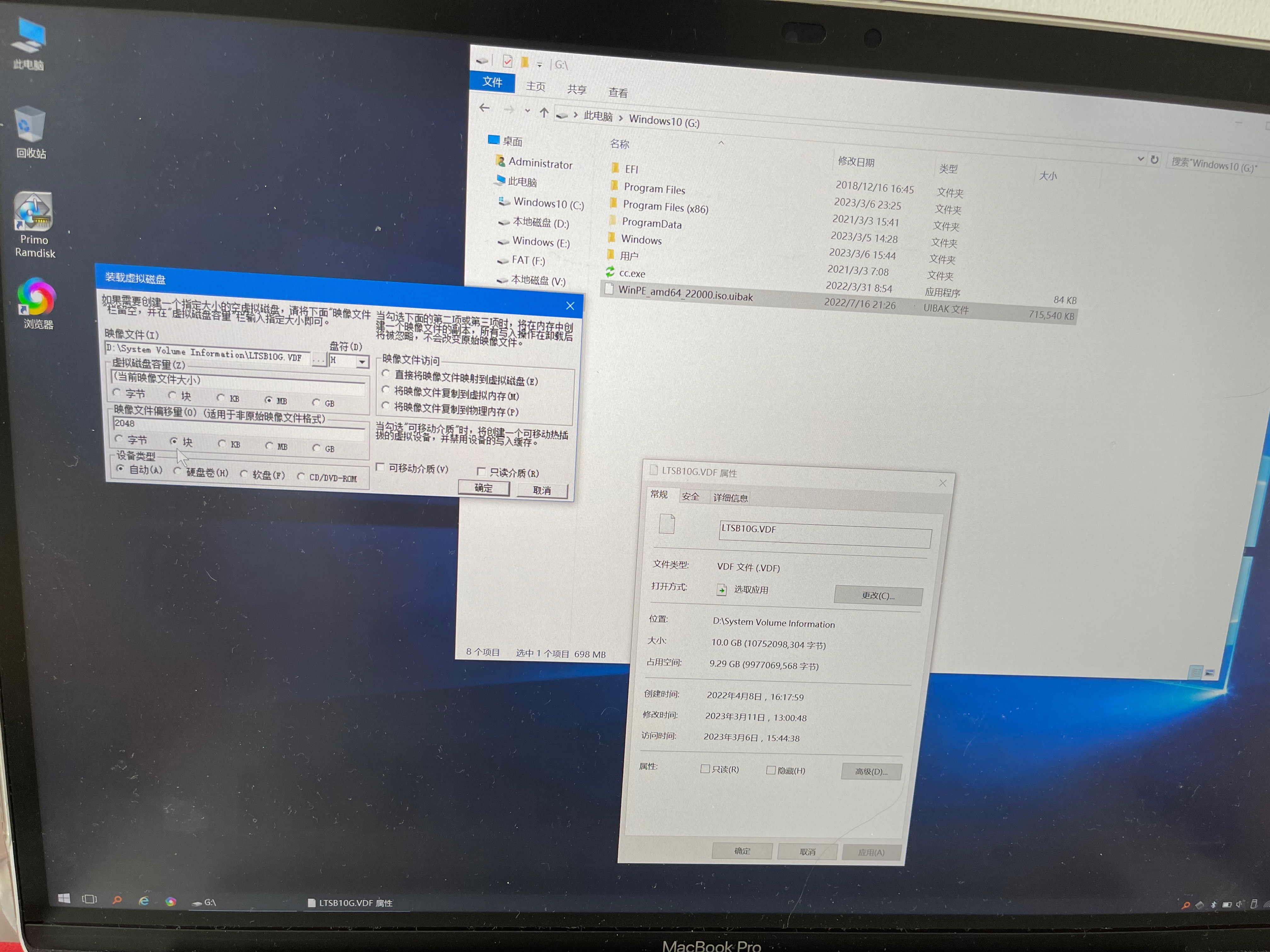
Task: Click 确定 in LTSB10G.VDF properties
Action: tap(742, 850)
